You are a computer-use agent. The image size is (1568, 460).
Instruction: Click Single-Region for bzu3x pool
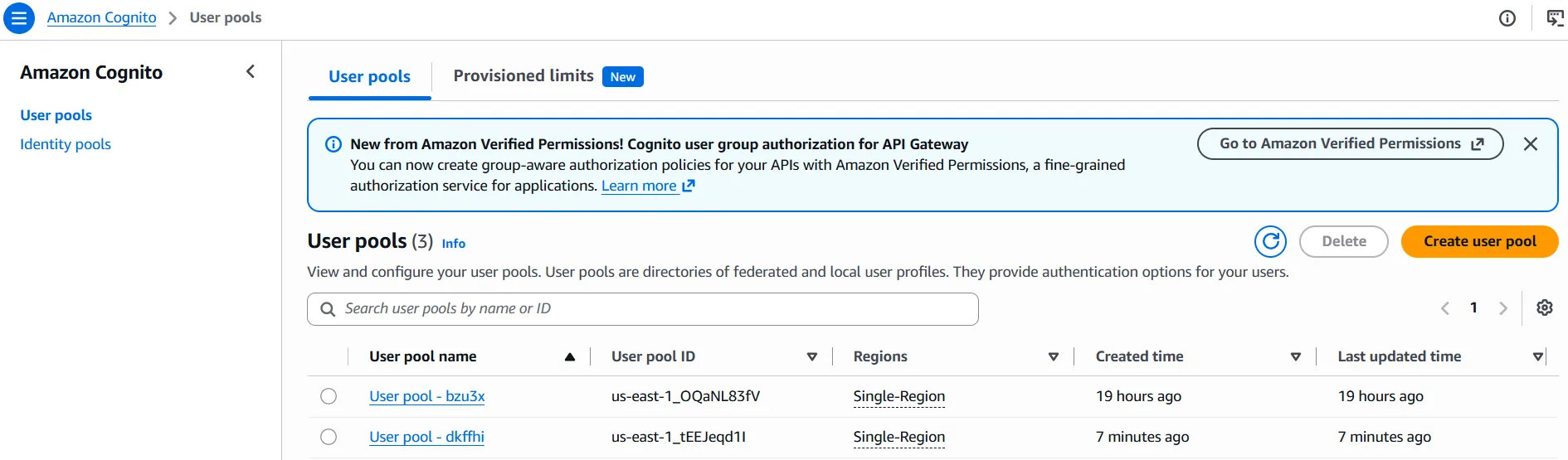(899, 396)
